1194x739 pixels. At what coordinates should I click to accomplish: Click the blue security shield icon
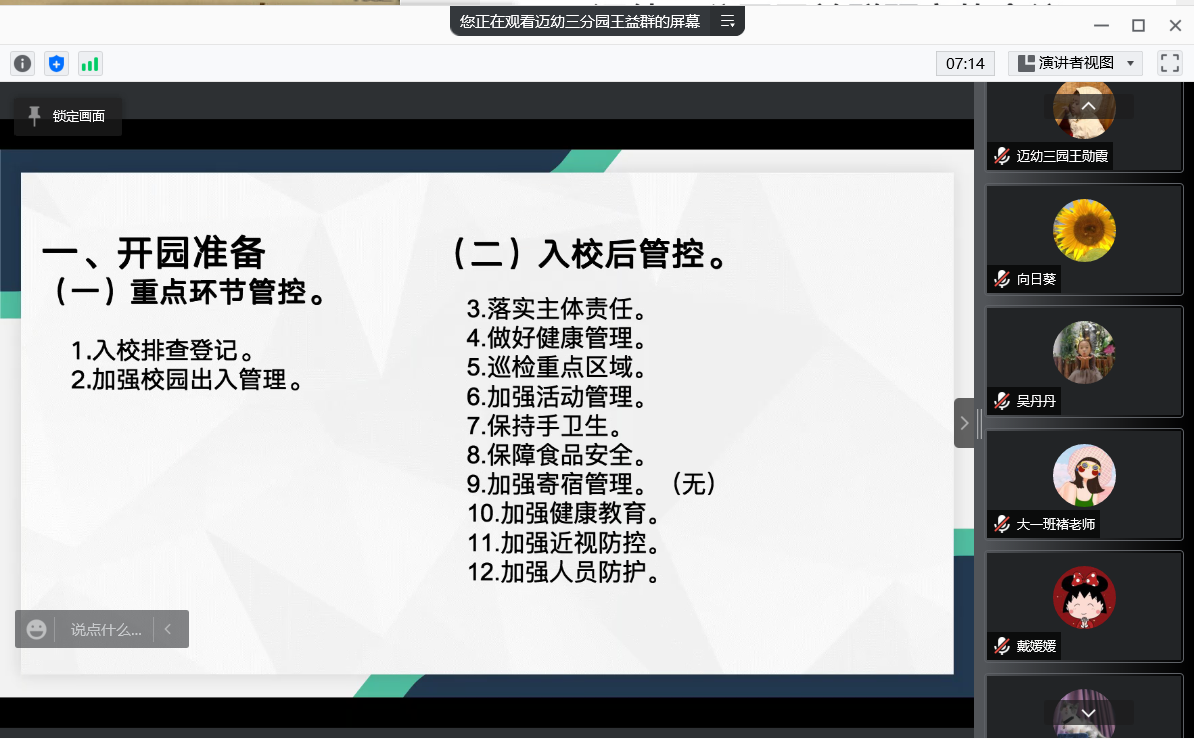56,63
